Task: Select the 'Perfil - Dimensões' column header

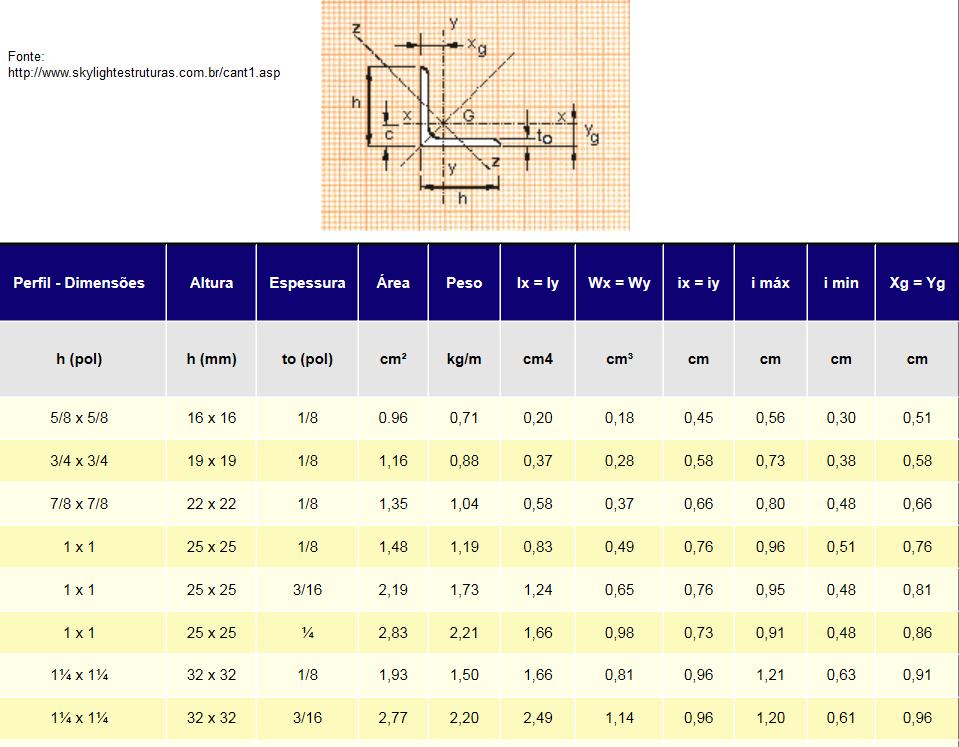Action: tap(79, 283)
